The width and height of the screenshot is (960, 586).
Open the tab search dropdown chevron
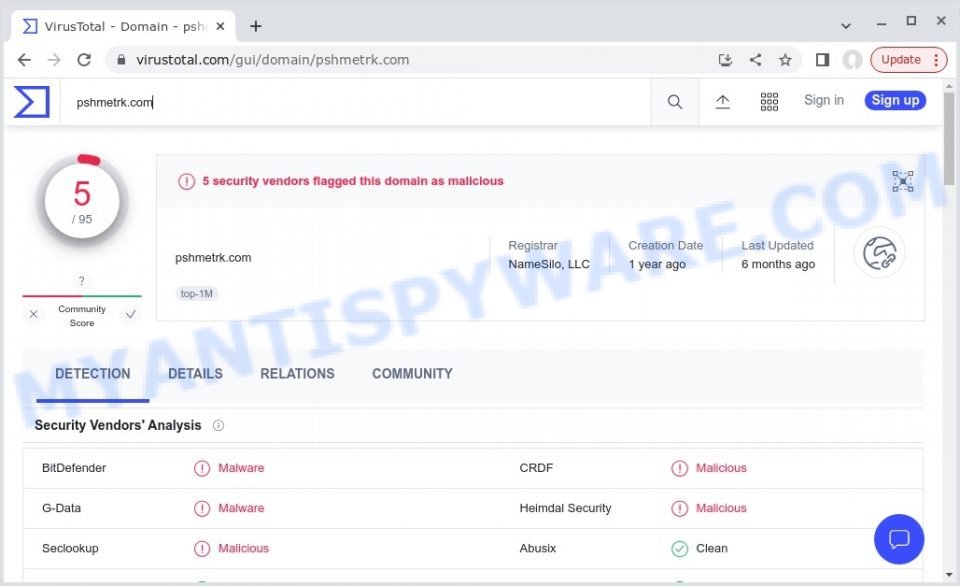846,26
